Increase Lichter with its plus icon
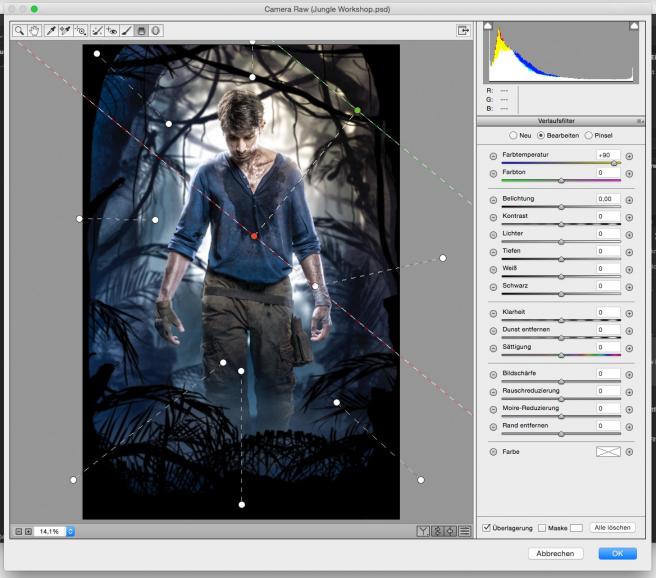 click(629, 235)
